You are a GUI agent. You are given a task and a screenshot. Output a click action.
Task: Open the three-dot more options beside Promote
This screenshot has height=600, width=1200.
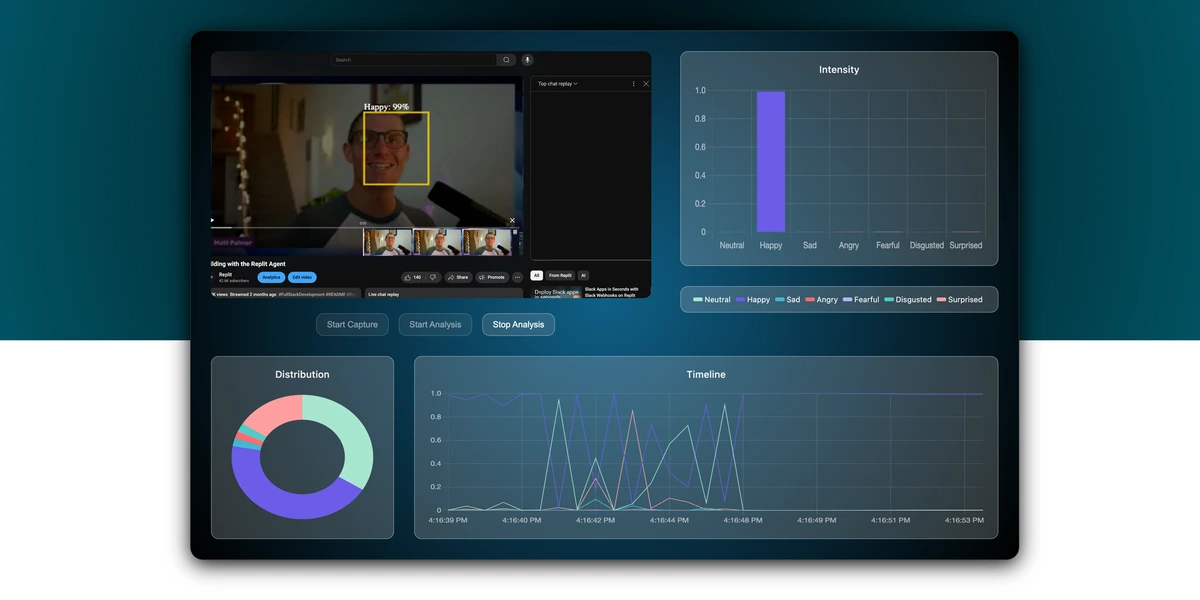click(517, 277)
